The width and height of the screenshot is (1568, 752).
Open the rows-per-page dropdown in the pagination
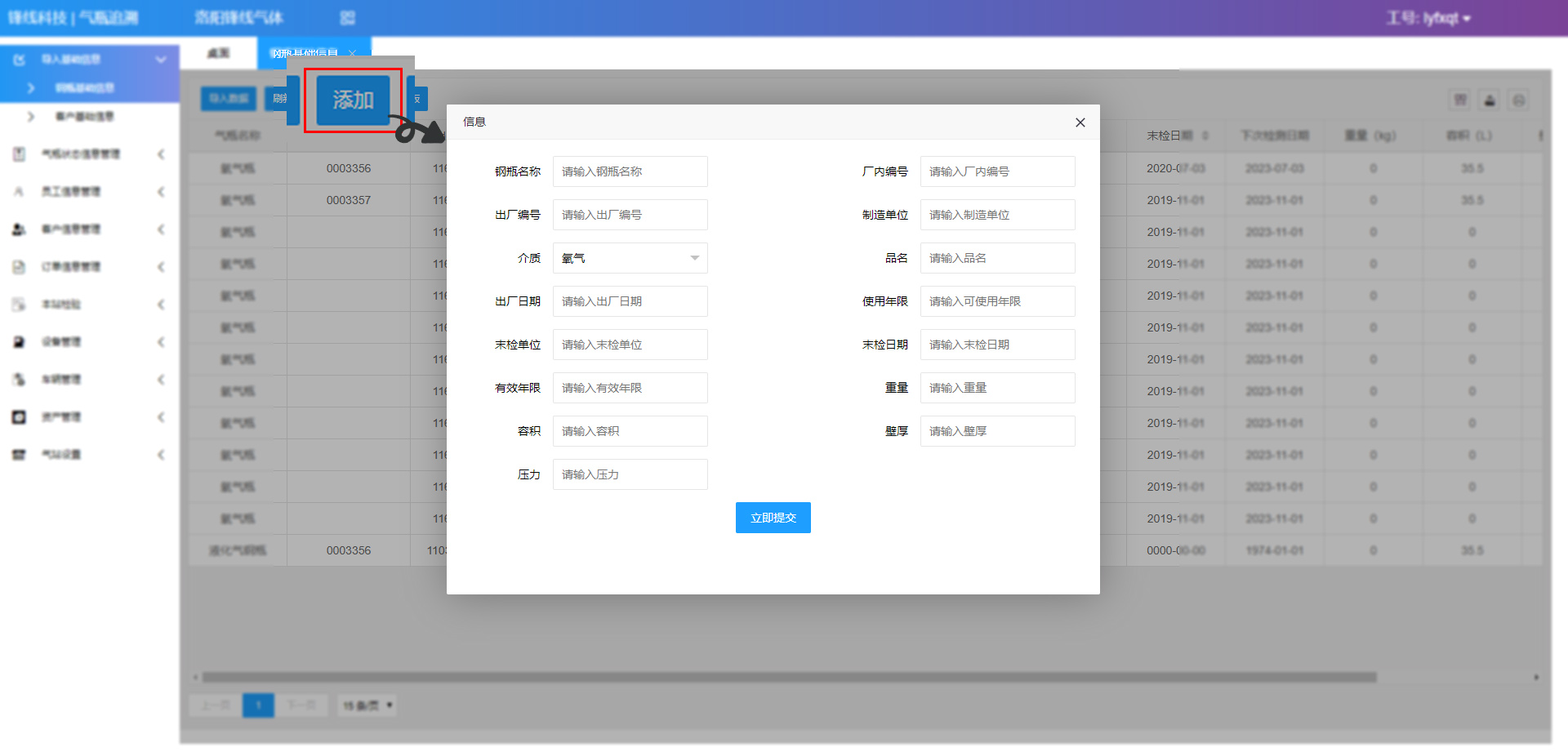coord(367,705)
